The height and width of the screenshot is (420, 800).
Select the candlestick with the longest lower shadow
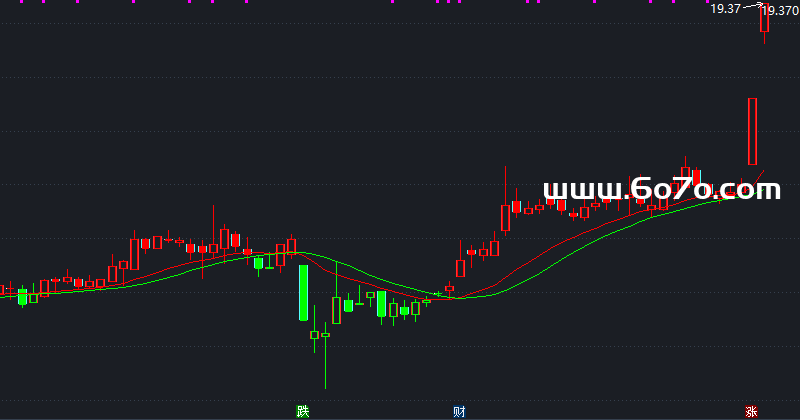pyautogui.click(x=326, y=355)
